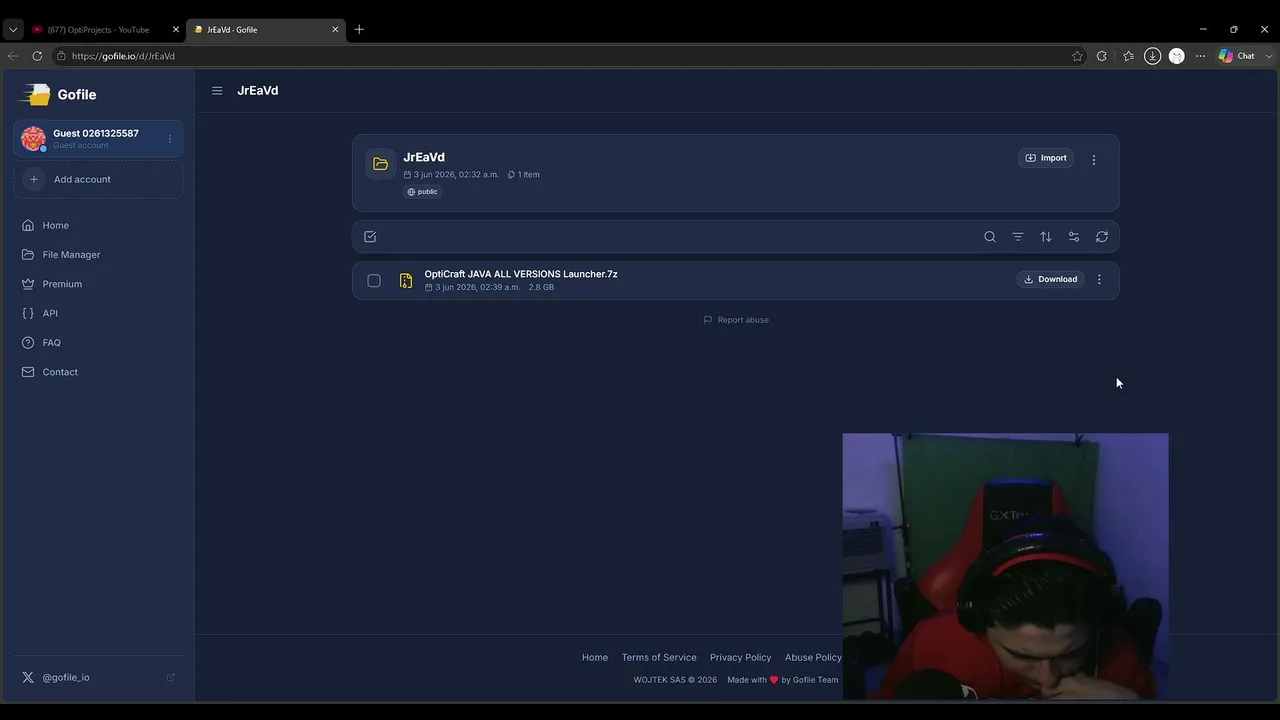This screenshot has width=1280, height=720.
Task: Close the JrEaVd - Gofile tab
Action: point(335,30)
